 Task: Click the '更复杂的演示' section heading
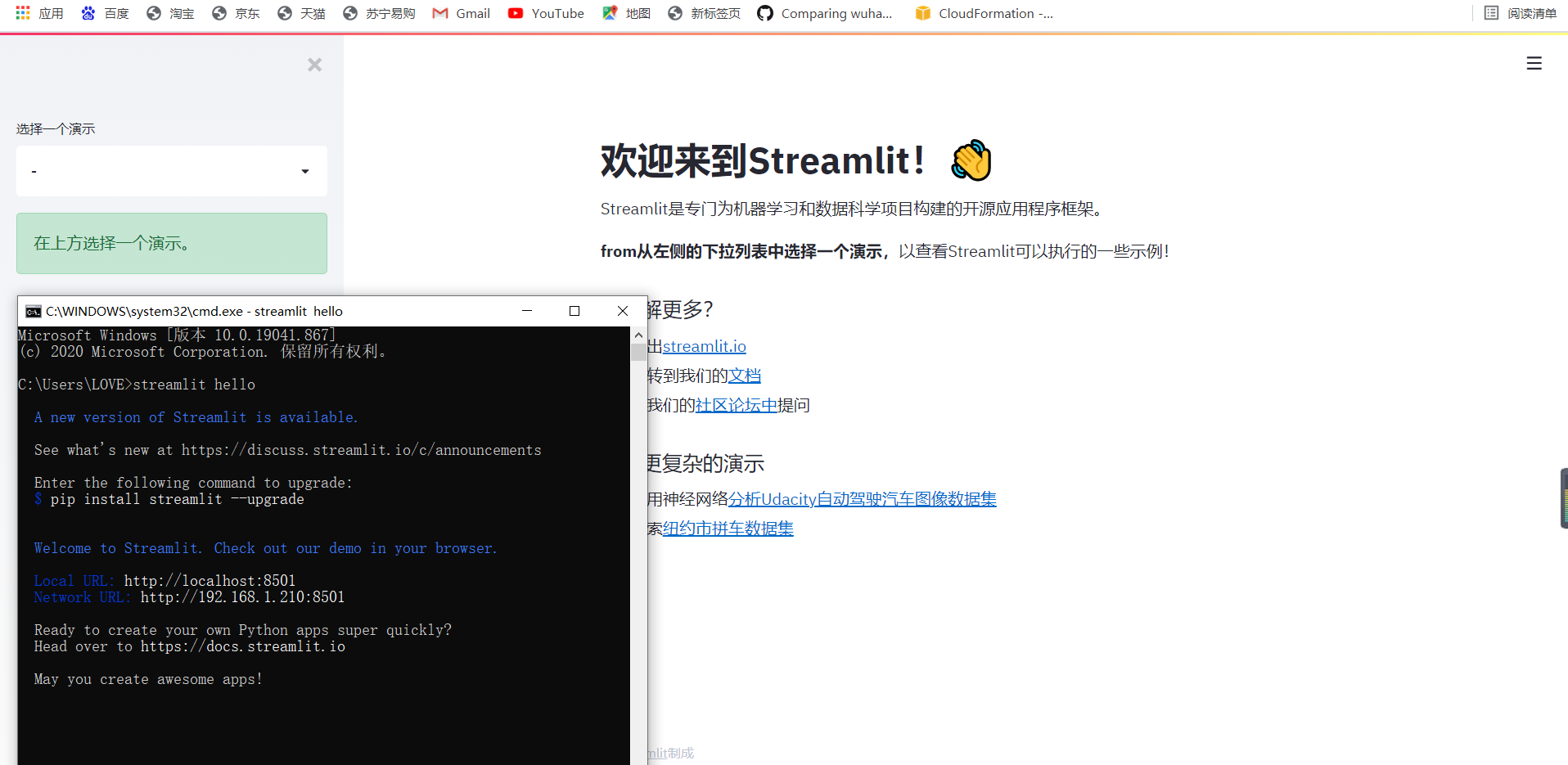pyautogui.click(x=705, y=464)
